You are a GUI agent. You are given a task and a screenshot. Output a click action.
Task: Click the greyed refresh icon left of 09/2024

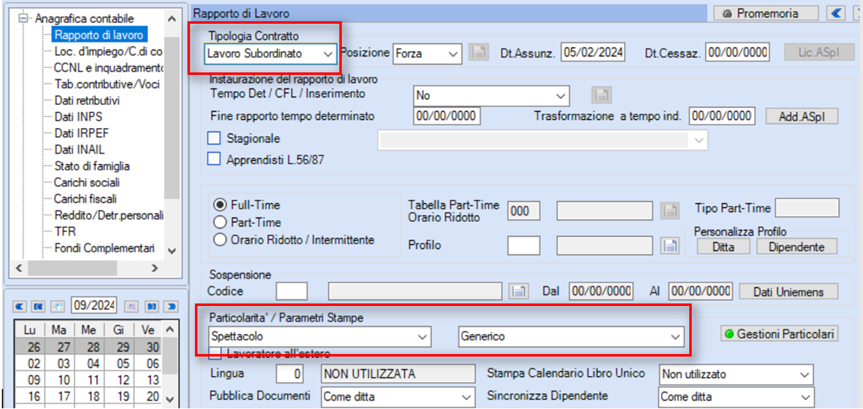(x=57, y=305)
